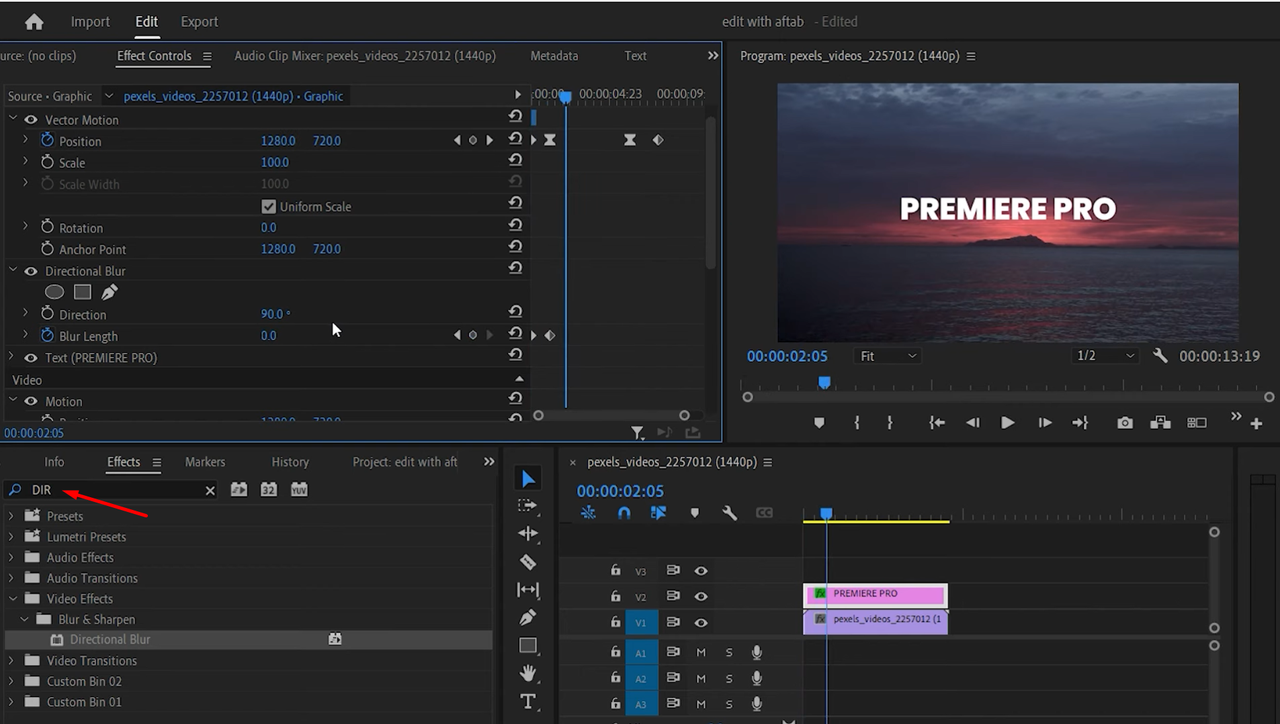Toggle Position animation stopwatch
This screenshot has width=1280, height=724.
[47, 141]
